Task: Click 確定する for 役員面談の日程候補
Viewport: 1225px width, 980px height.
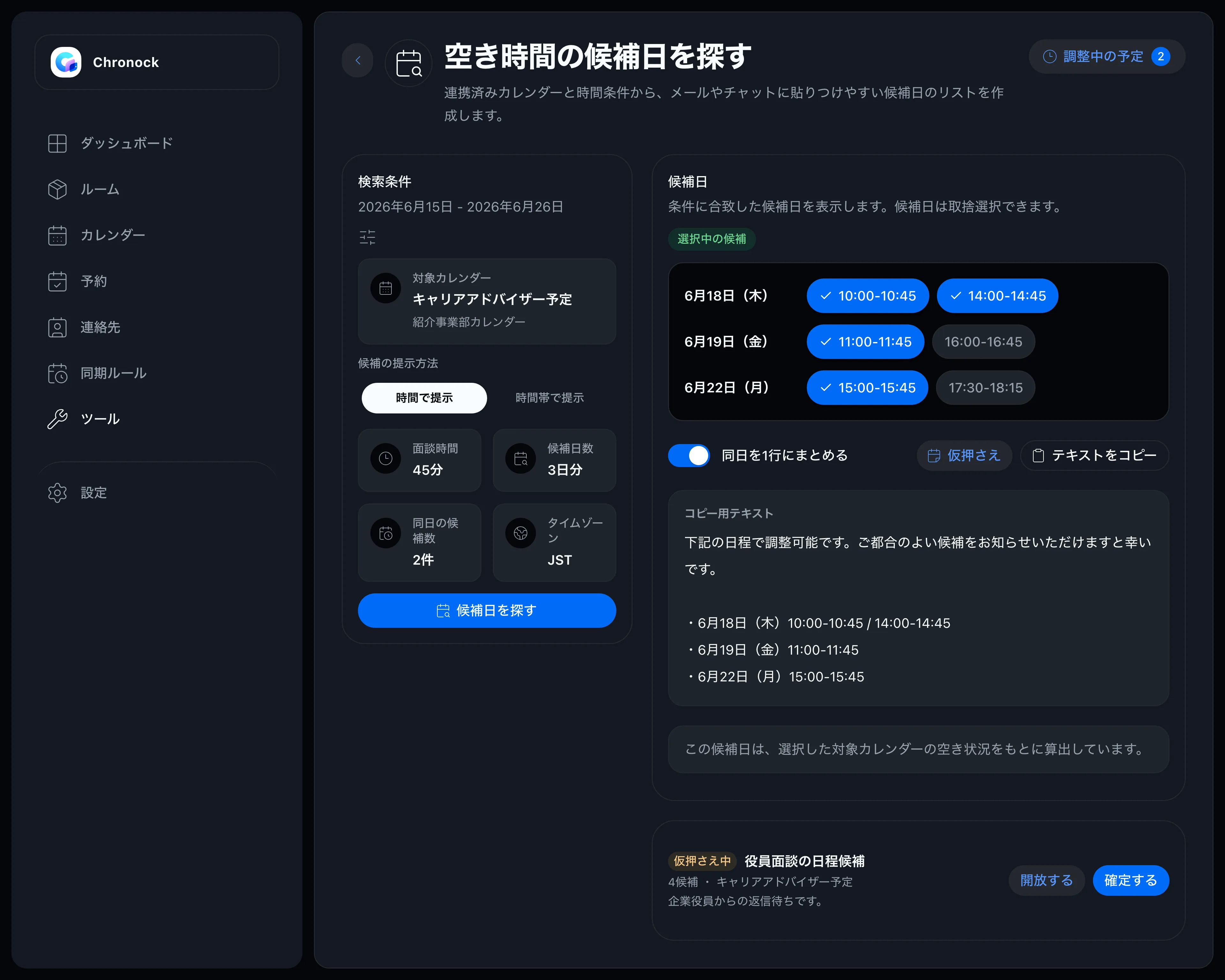Action: (x=1130, y=880)
